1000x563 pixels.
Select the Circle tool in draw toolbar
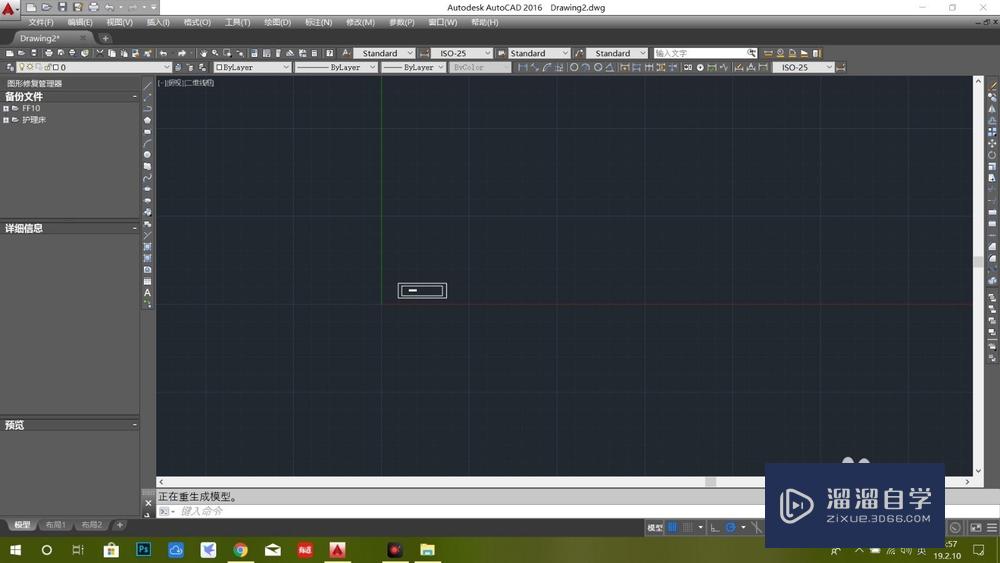147,154
